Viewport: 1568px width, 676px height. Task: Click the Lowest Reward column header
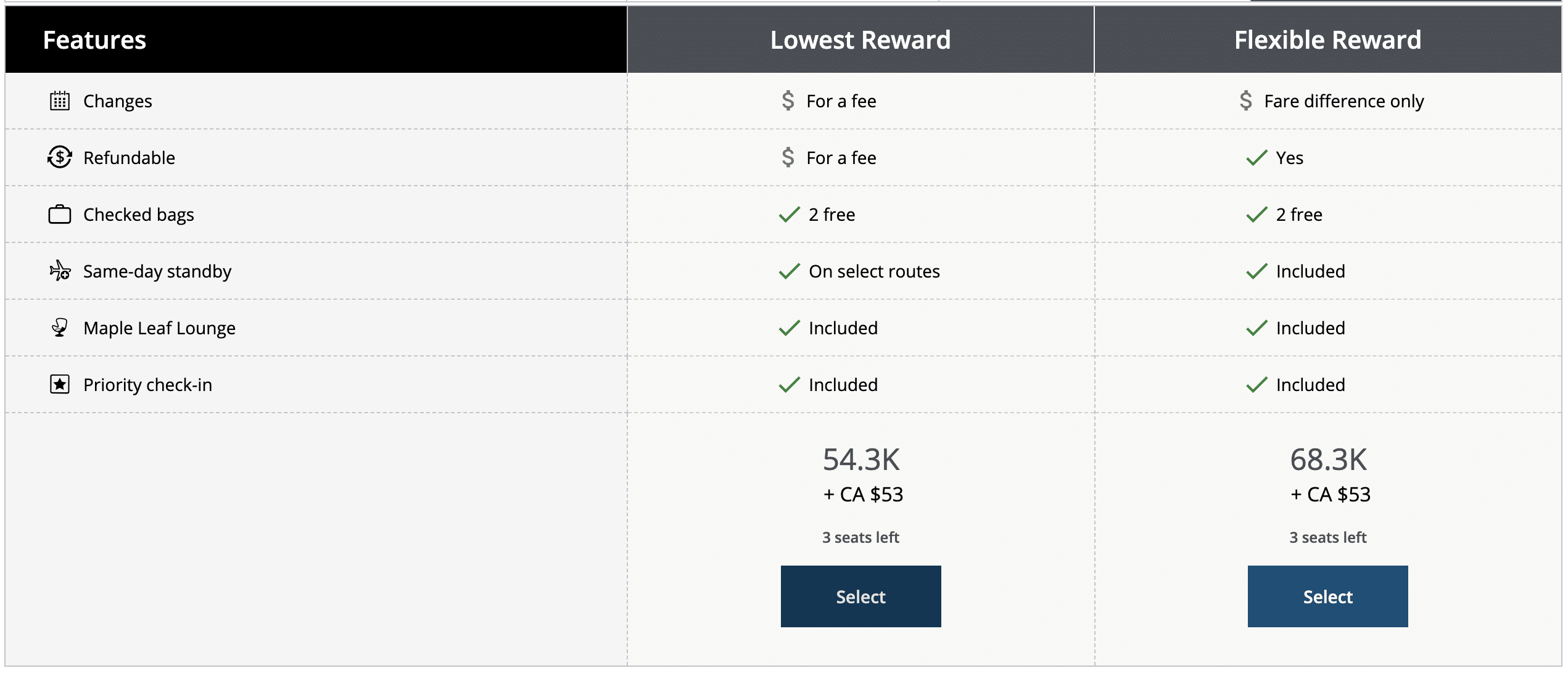pos(860,40)
